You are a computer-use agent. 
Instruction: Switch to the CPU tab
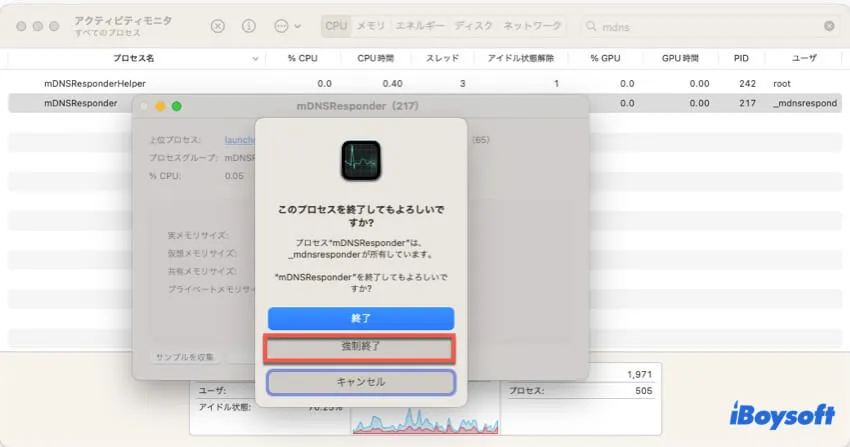pyautogui.click(x=336, y=26)
